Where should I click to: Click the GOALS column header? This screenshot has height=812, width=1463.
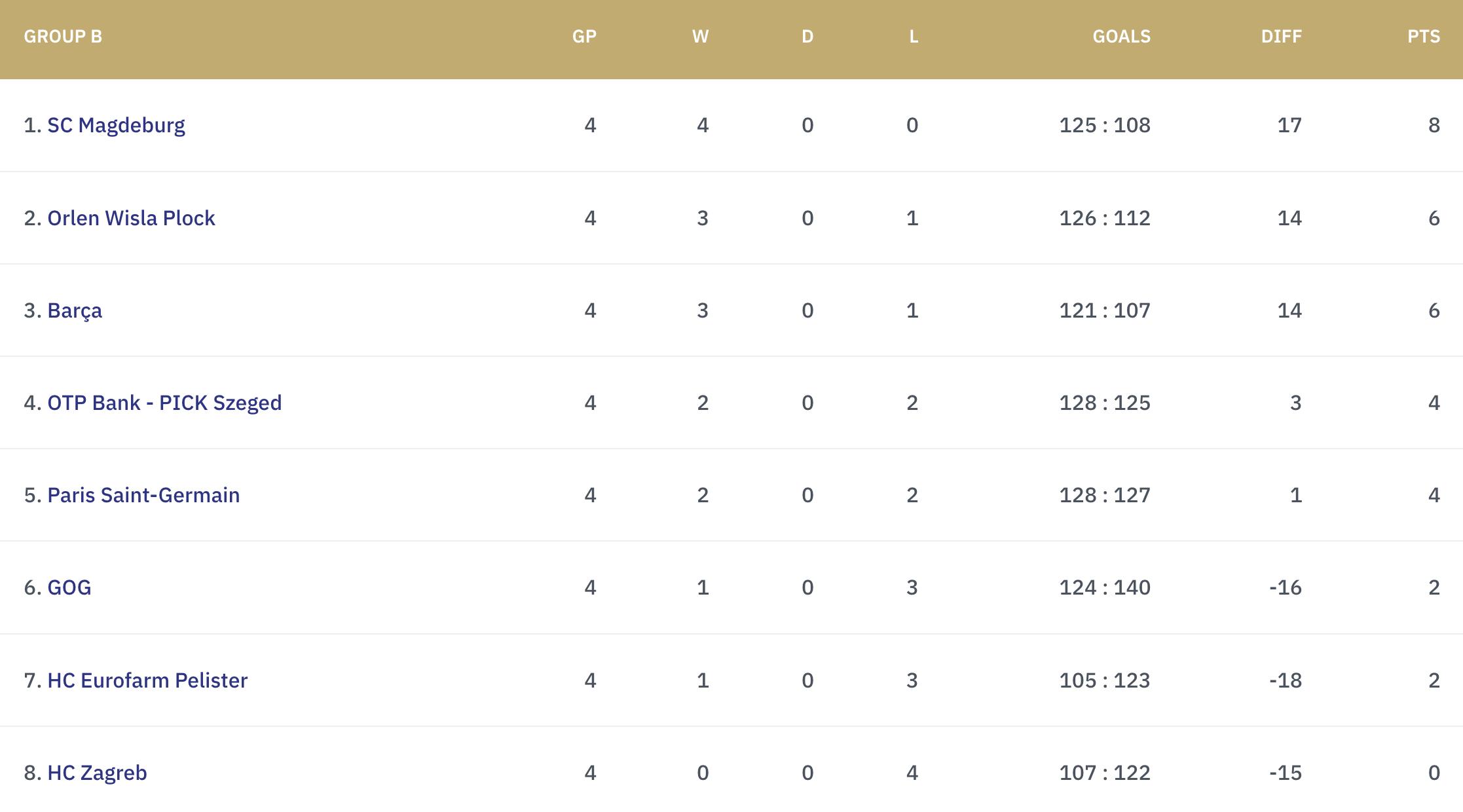click(x=1121, y=37)
